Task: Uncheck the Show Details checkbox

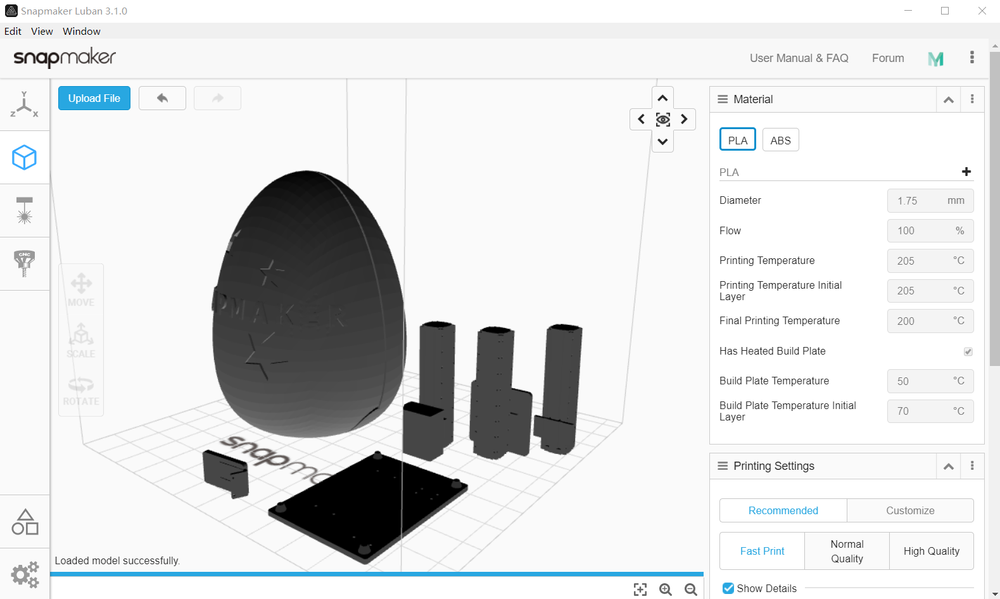Action: (x=728, y=588)
